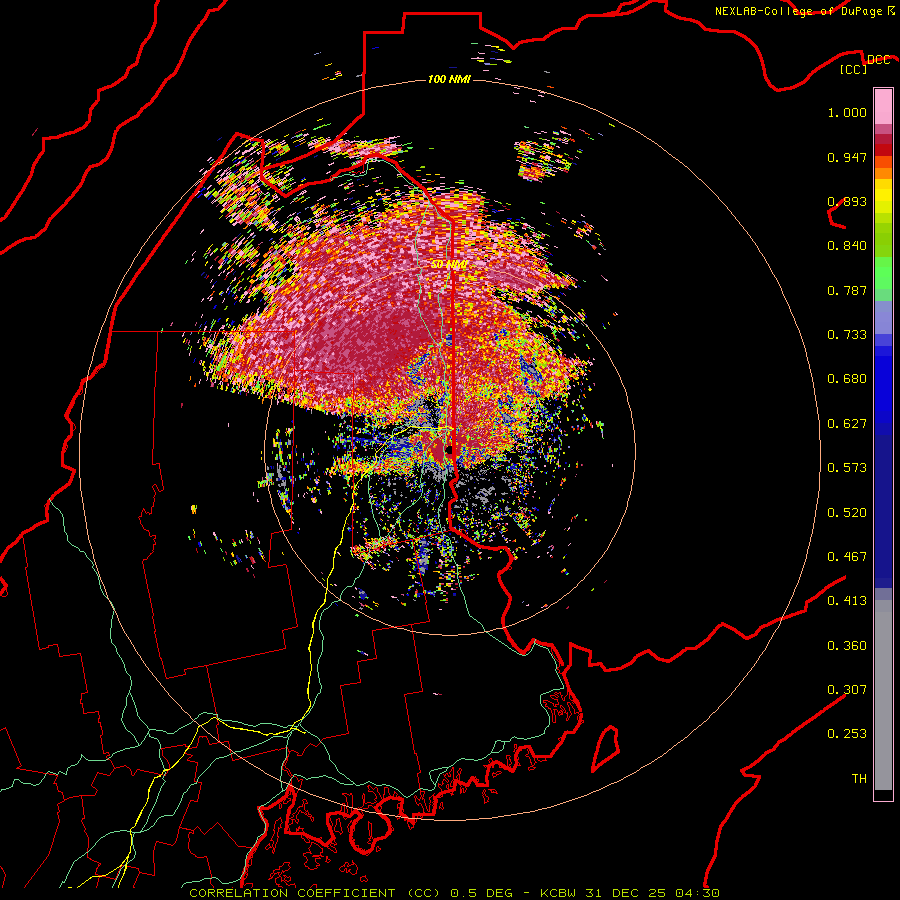Click the 0.947 legend value
The height and width of the screenshot is (900, 900).
pos(847,157)
